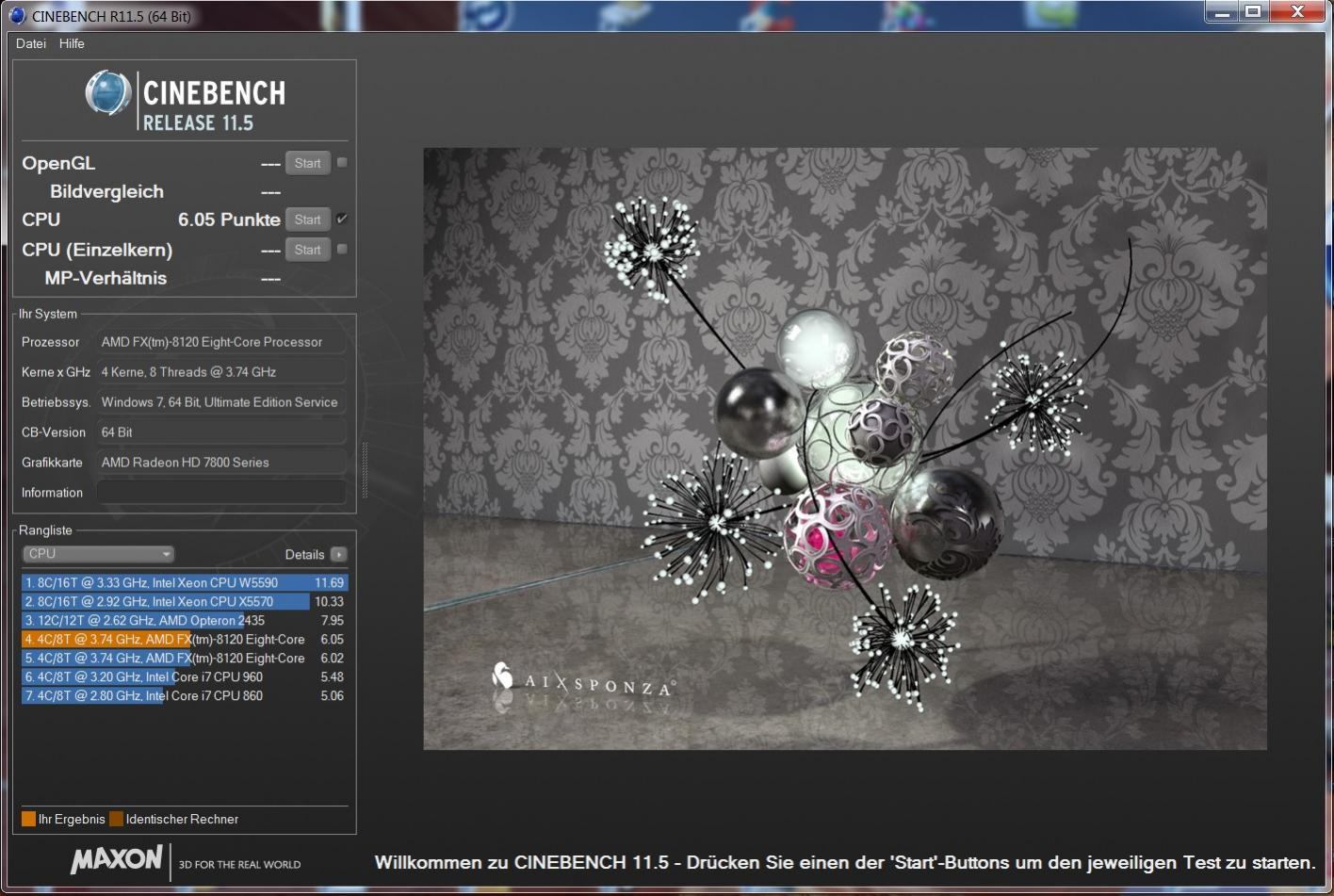Click the Cinebench sphere logo icon
1334x896 pixels.
(107, 93)
